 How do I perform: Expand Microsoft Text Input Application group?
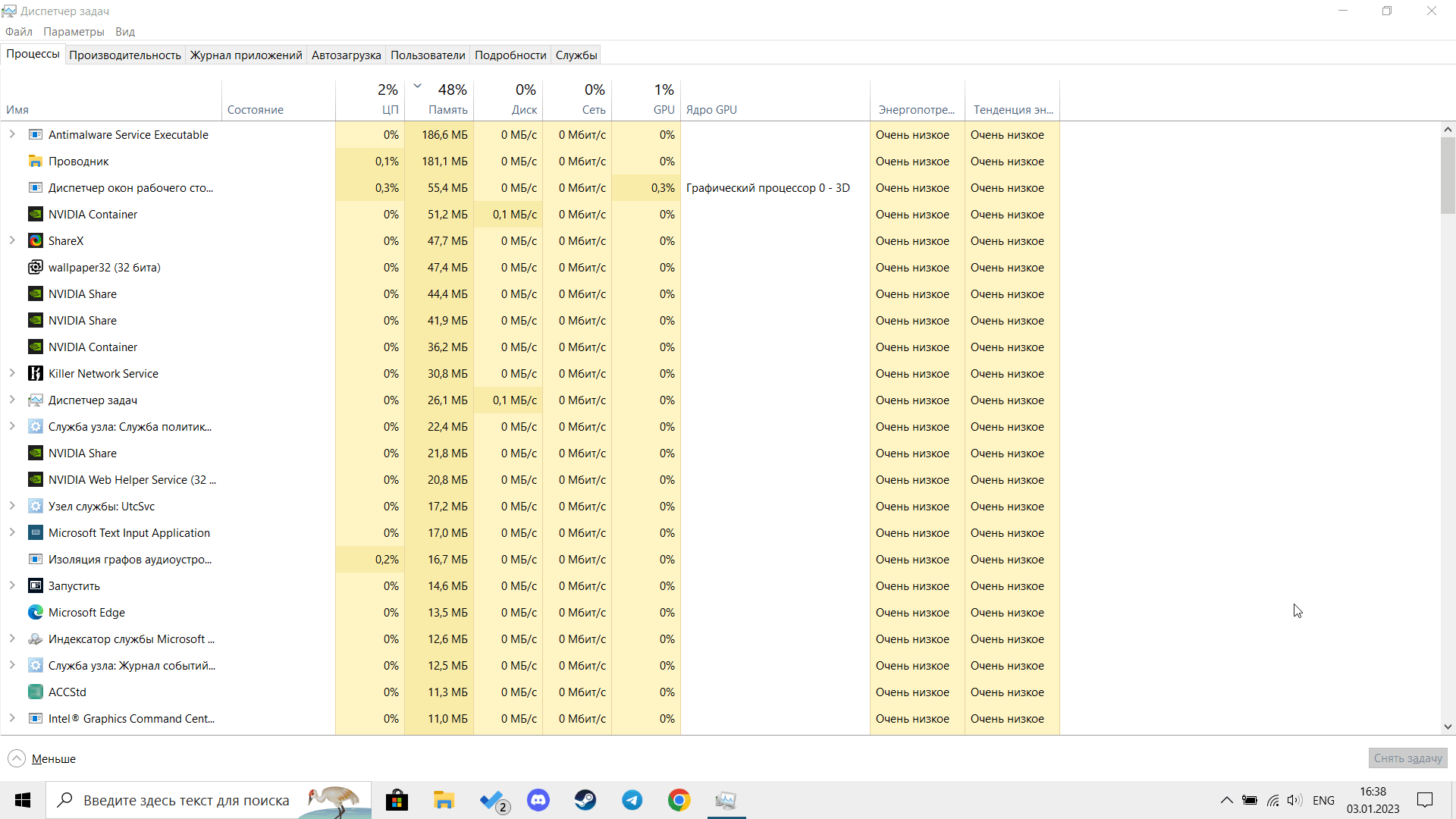tap(12, 532)
